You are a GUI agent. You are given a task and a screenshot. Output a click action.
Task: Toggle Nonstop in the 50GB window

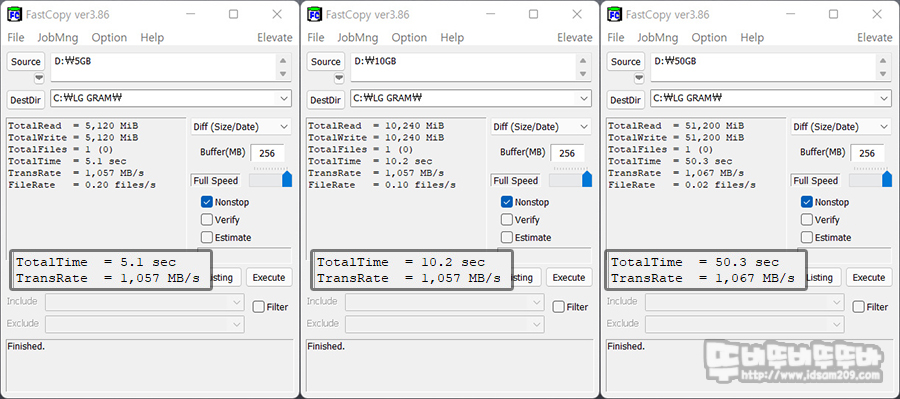click(x=808, y=202)
